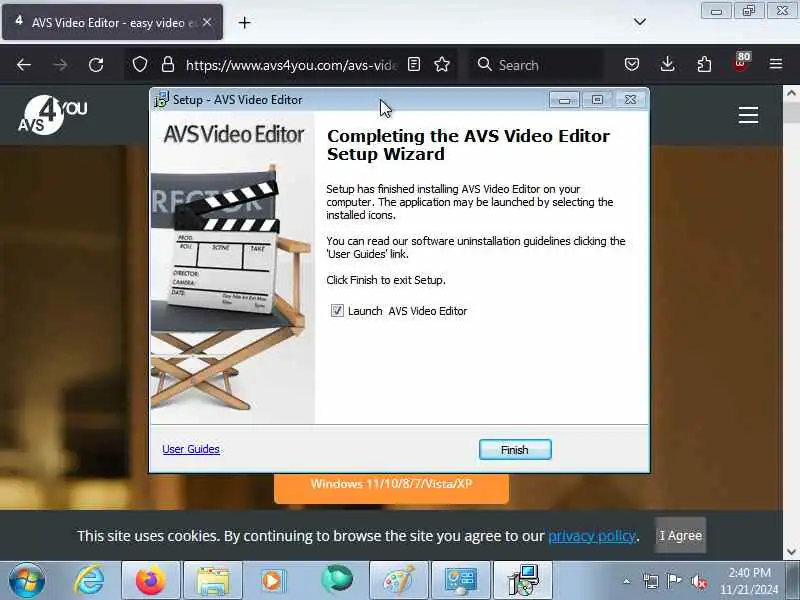Open Windows Explorer folder in taskbar

click(212, 581)
